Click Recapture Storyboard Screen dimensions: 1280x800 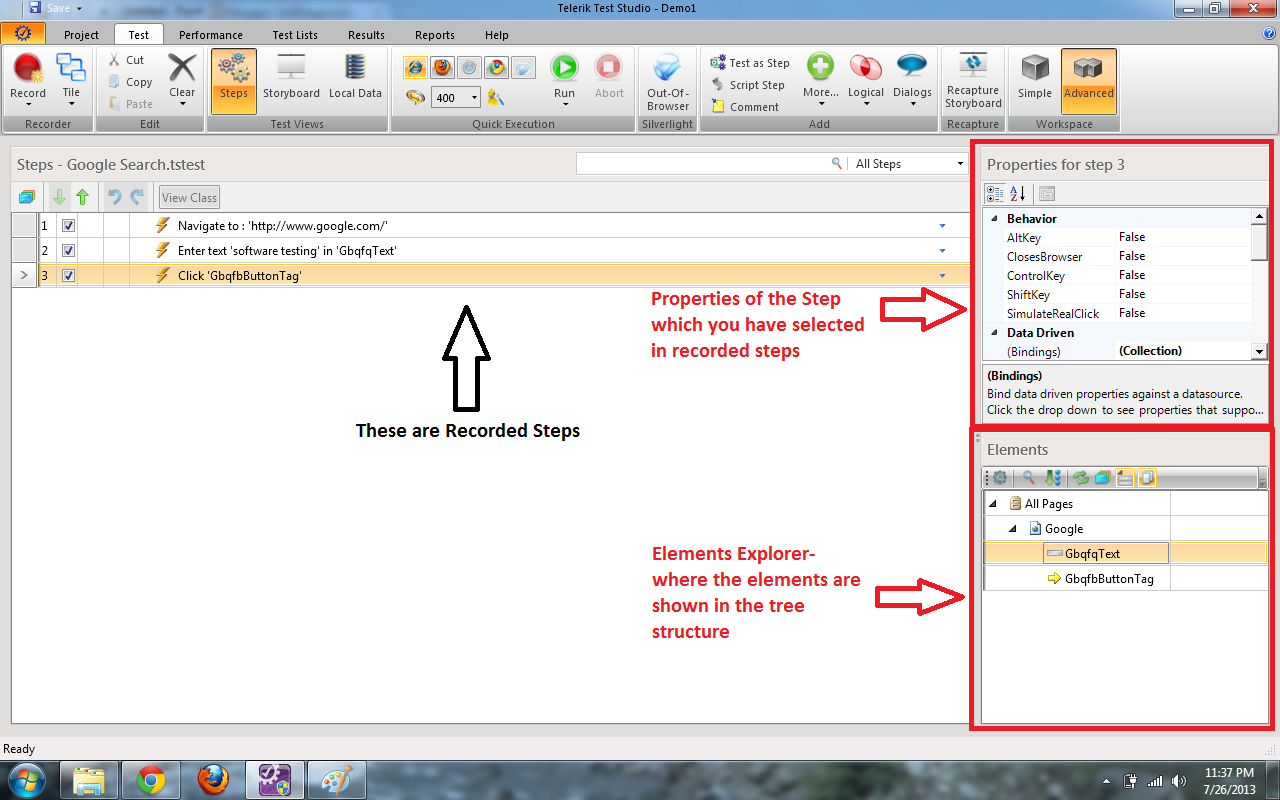pyautogui.click(x=973, y=80)
